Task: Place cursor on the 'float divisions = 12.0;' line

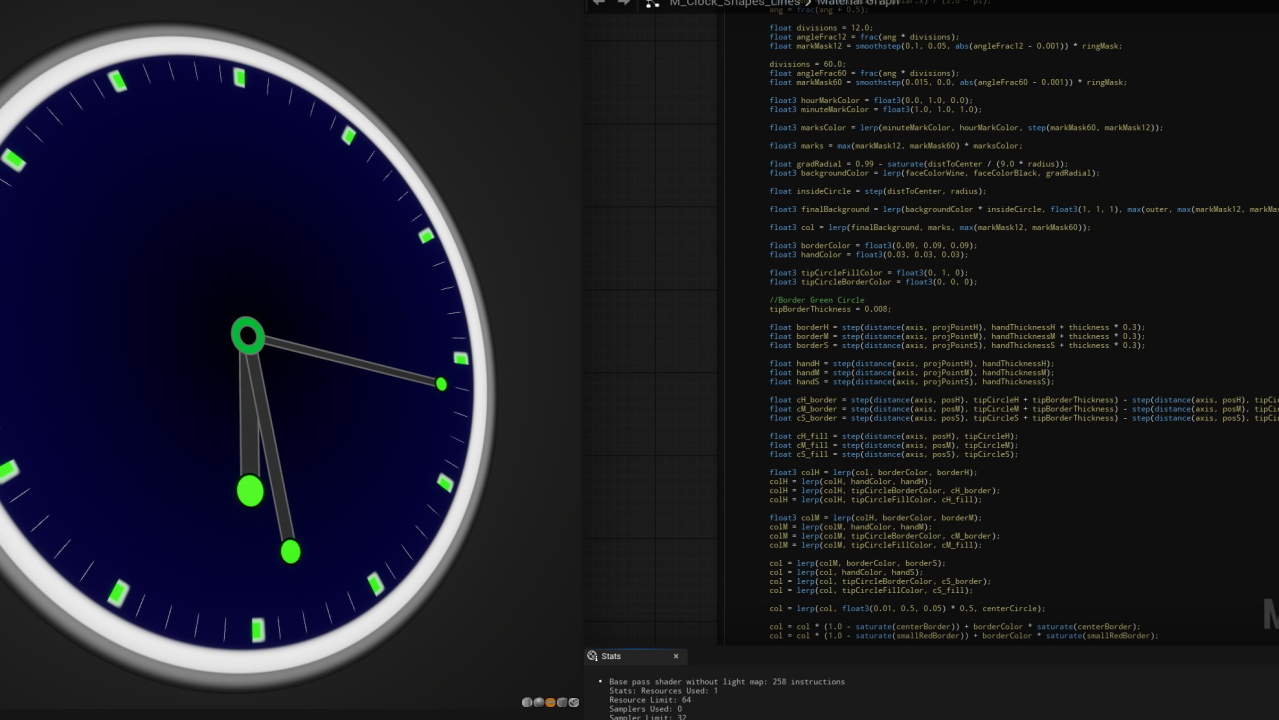Action: [x=820, y=27]
